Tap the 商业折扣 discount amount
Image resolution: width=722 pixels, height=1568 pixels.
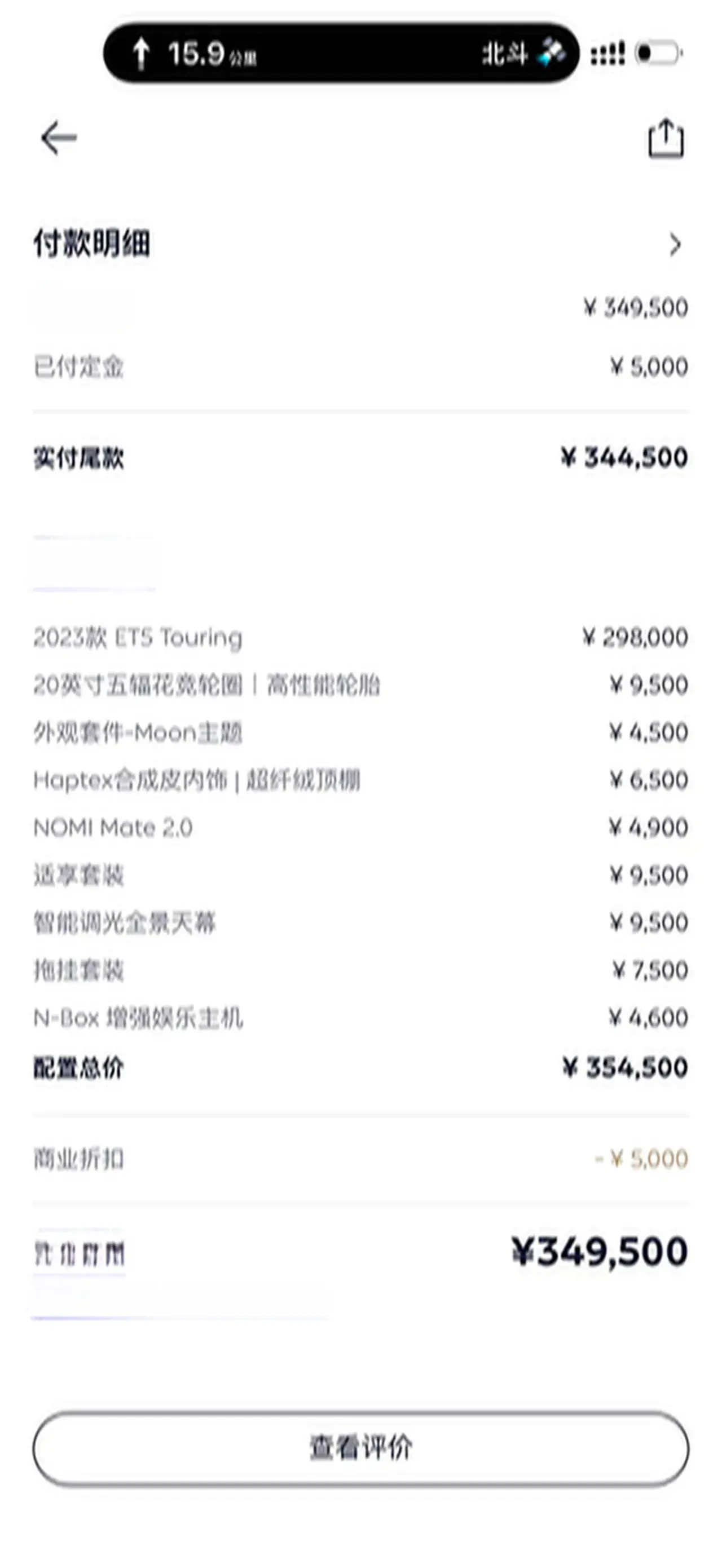pos(642,1158)
